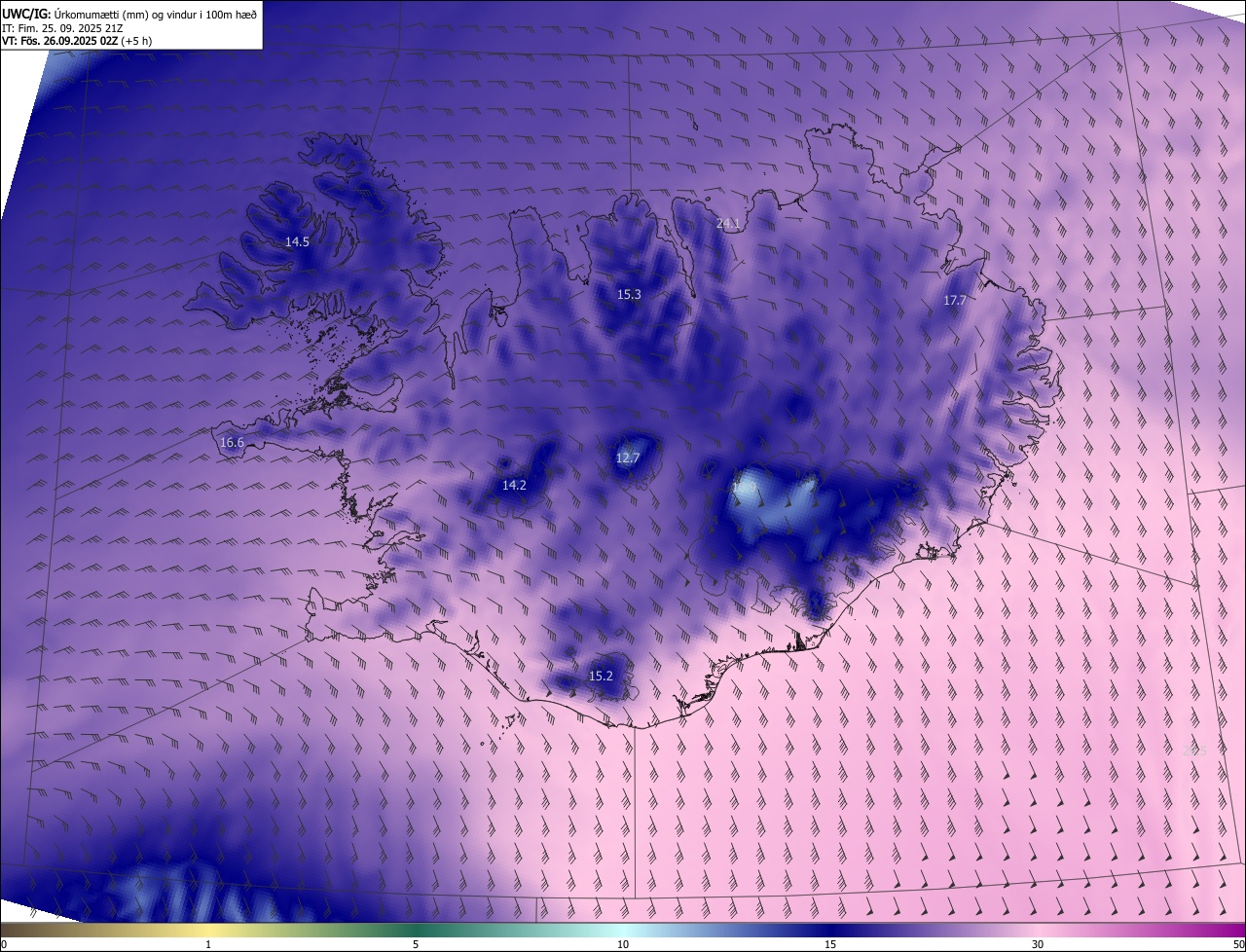Click the 14.2 value label in the central highlands

[514, 485]
